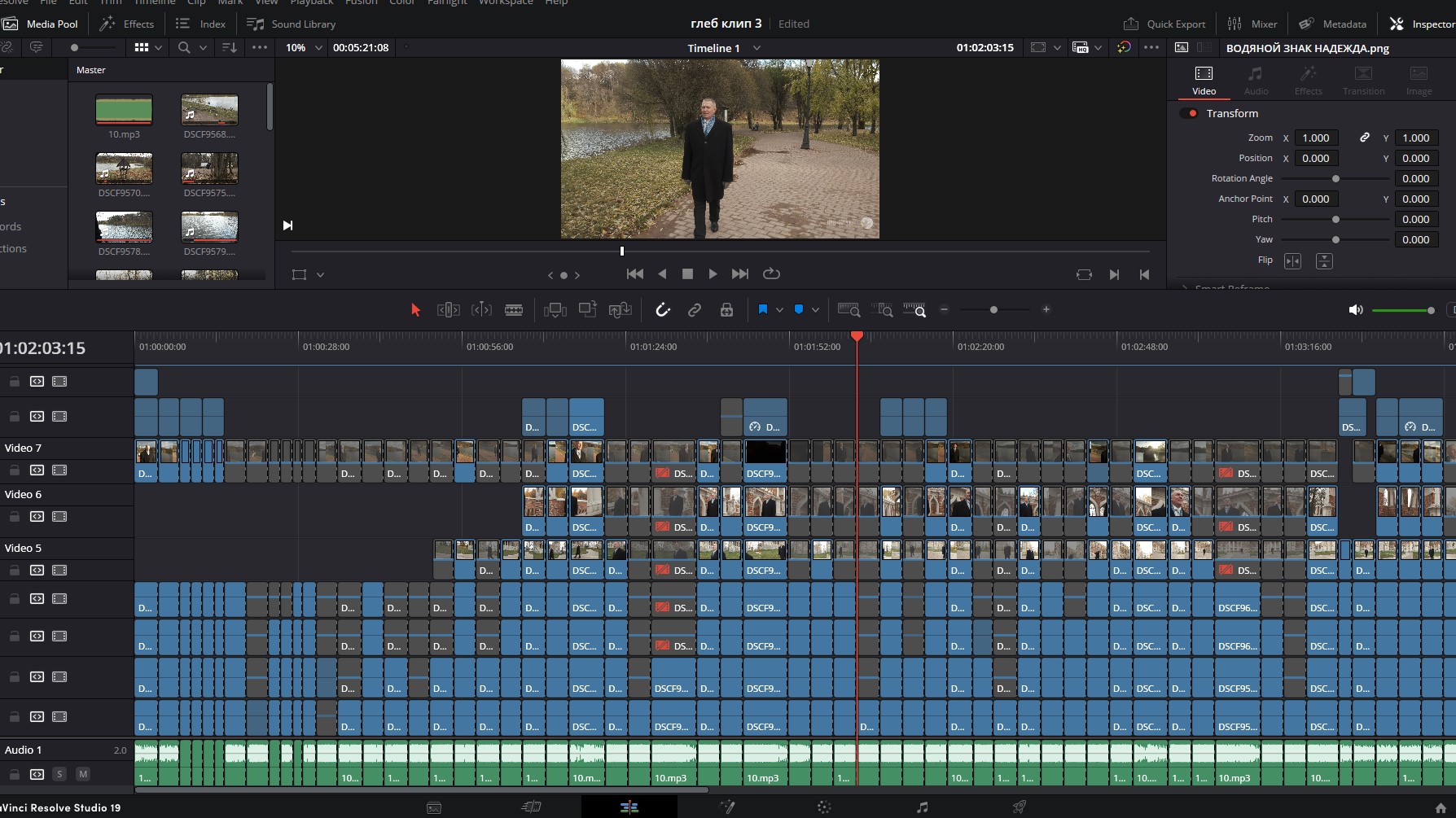Open flag color dropdown arrow
This screenshot has width=1456, height=818.
click(779, 310)
